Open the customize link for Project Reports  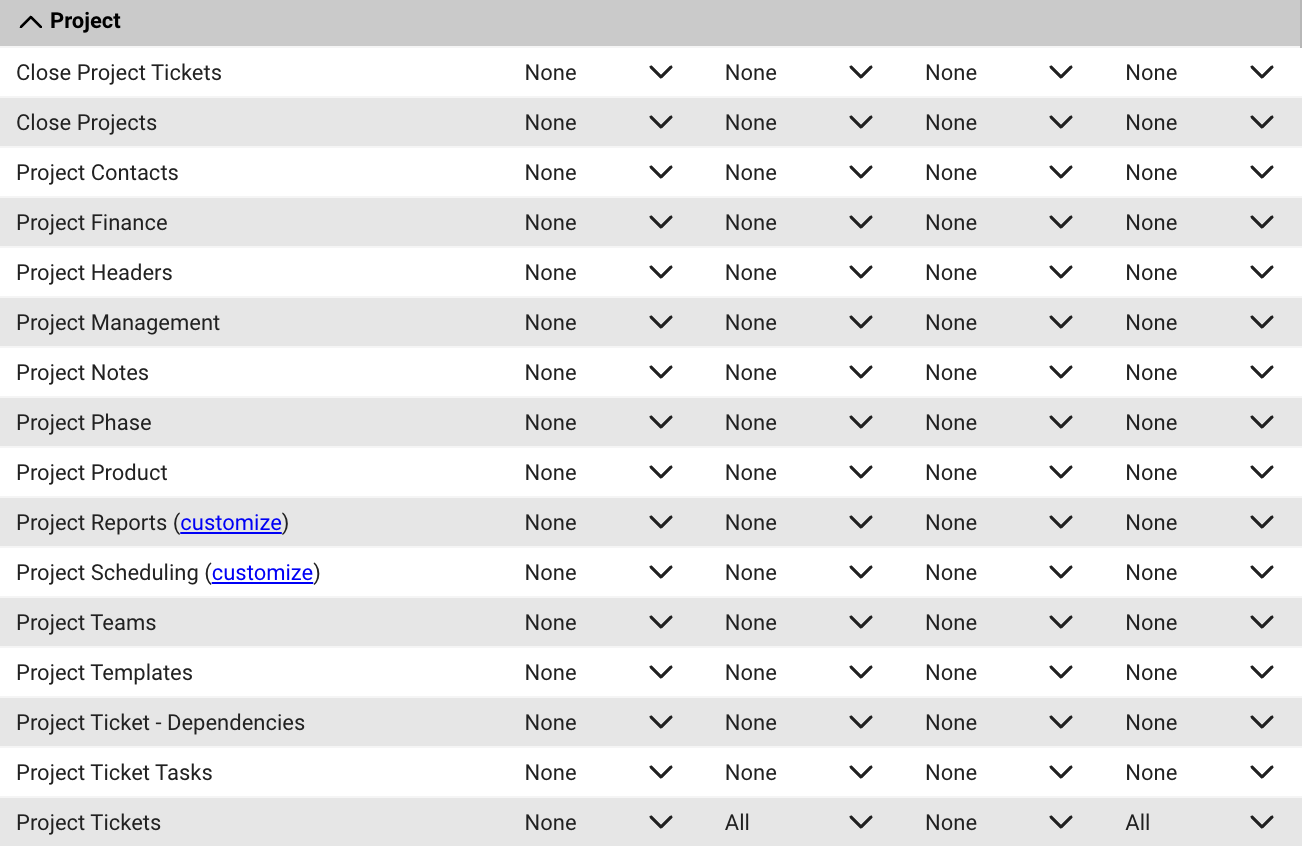point(231,523)
